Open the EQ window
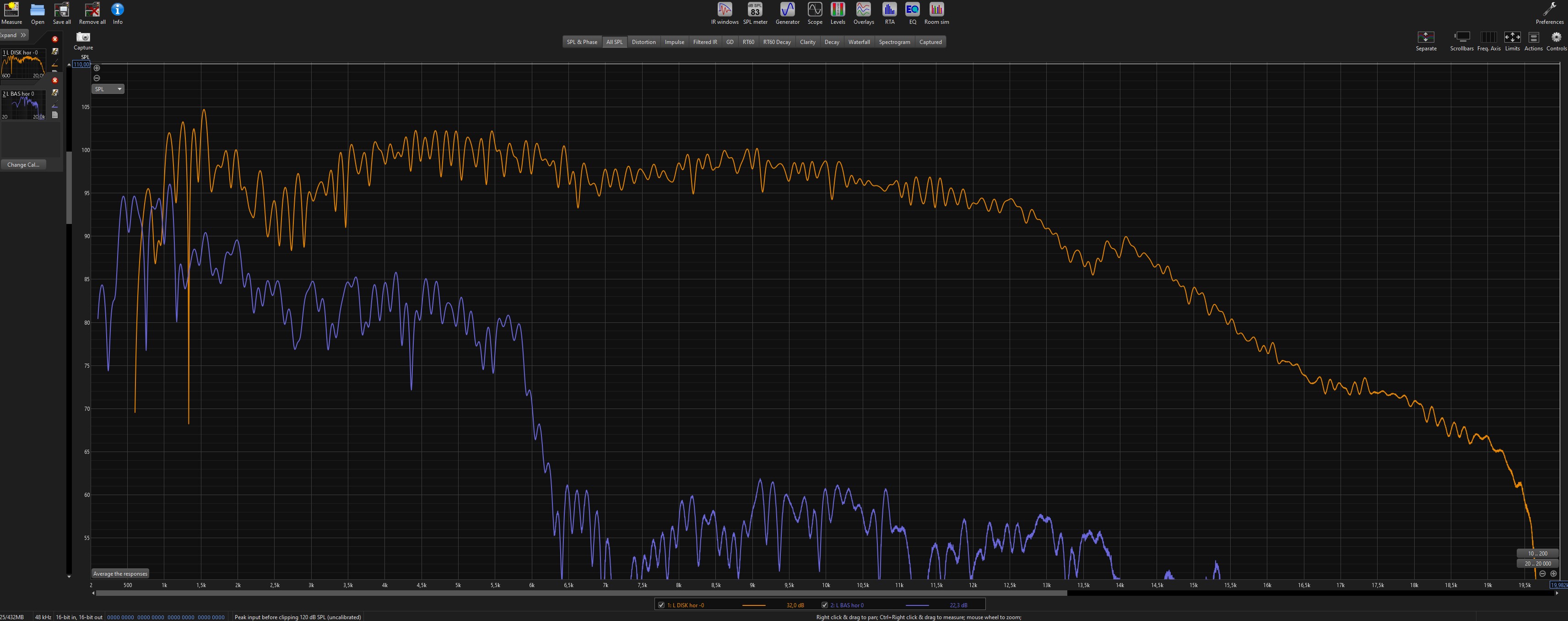1568x621 pixels. 912,10
